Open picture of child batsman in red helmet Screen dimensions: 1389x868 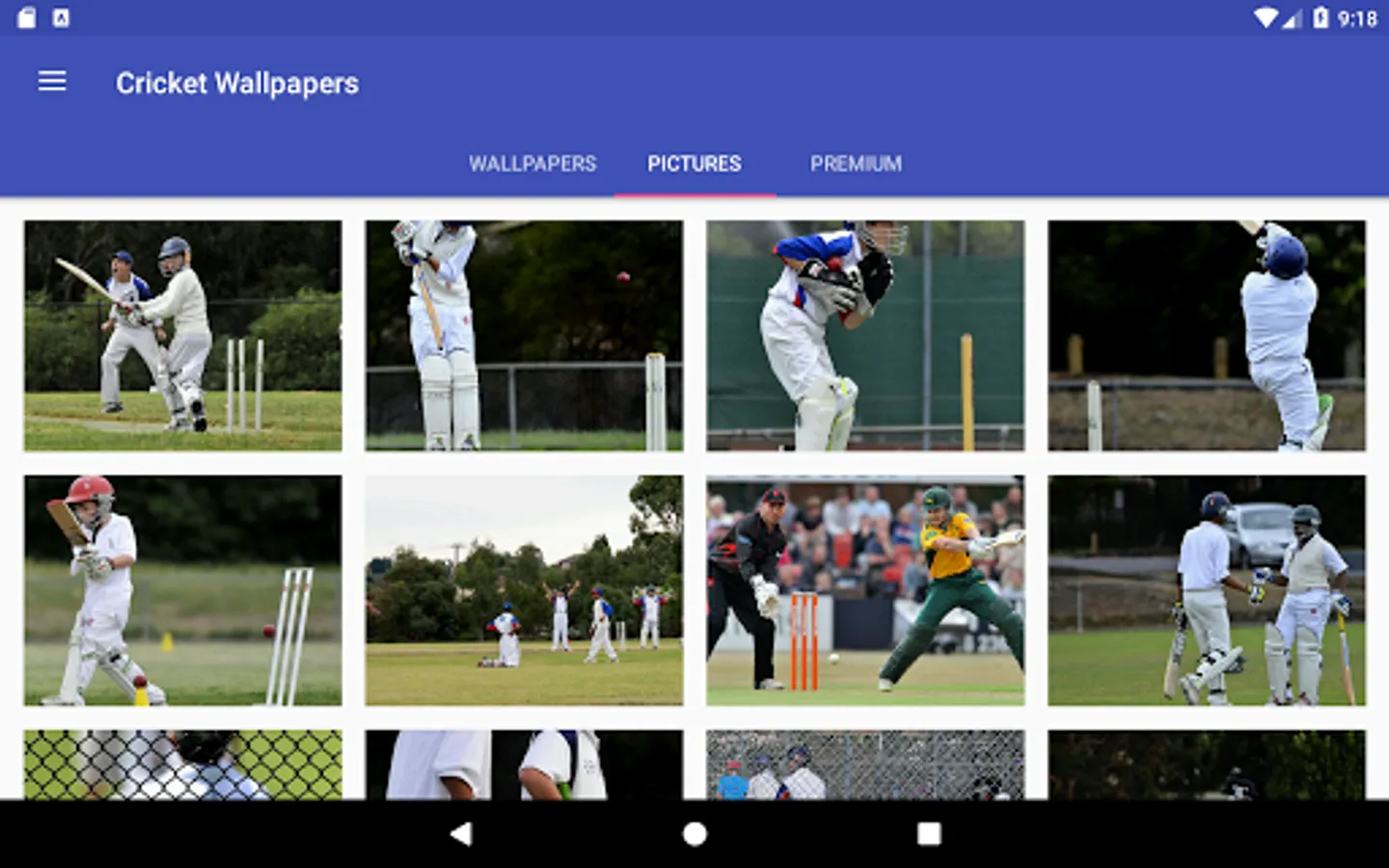182,590
